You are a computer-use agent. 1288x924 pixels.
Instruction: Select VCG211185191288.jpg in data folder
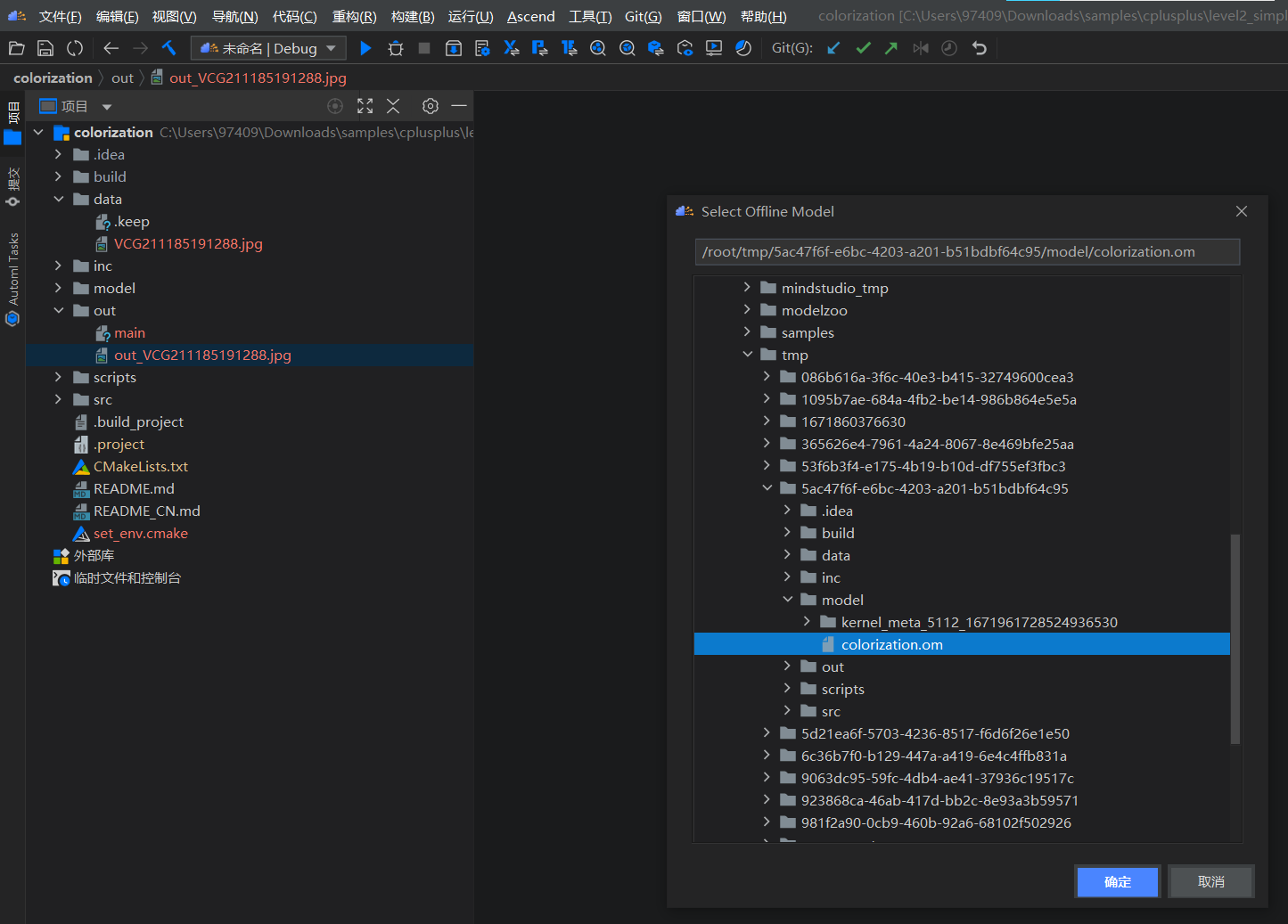(188, 243)
